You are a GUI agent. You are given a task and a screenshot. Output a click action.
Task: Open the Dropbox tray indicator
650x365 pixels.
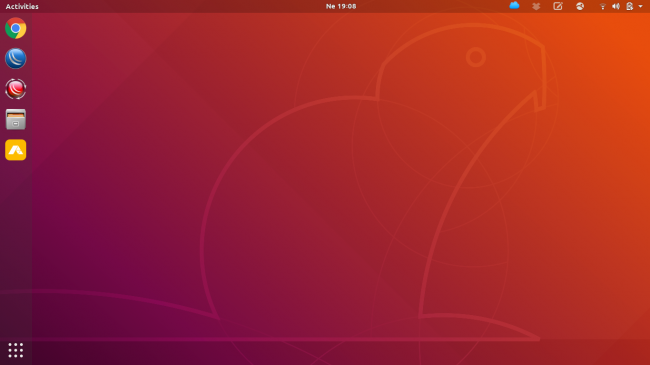click(536, 6)
